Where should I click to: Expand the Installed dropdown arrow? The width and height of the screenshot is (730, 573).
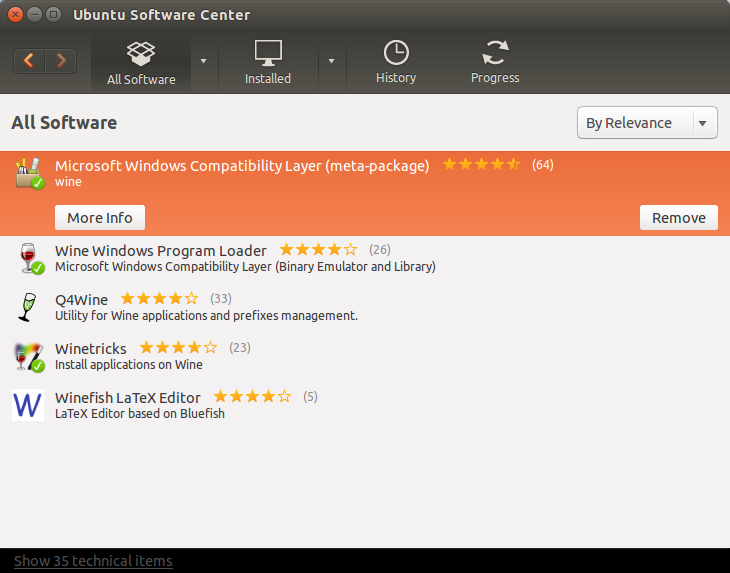point(331,61)
